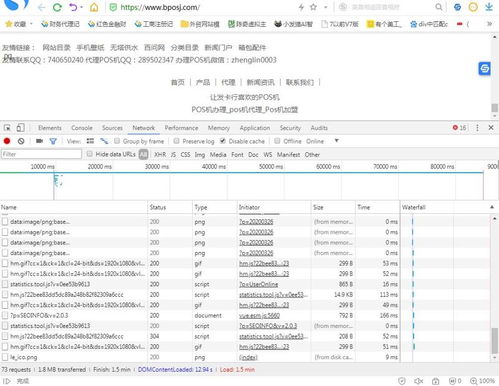Enable the Group by frame checkbox
This screenshot has height=386, width=499.
point(117,141)
